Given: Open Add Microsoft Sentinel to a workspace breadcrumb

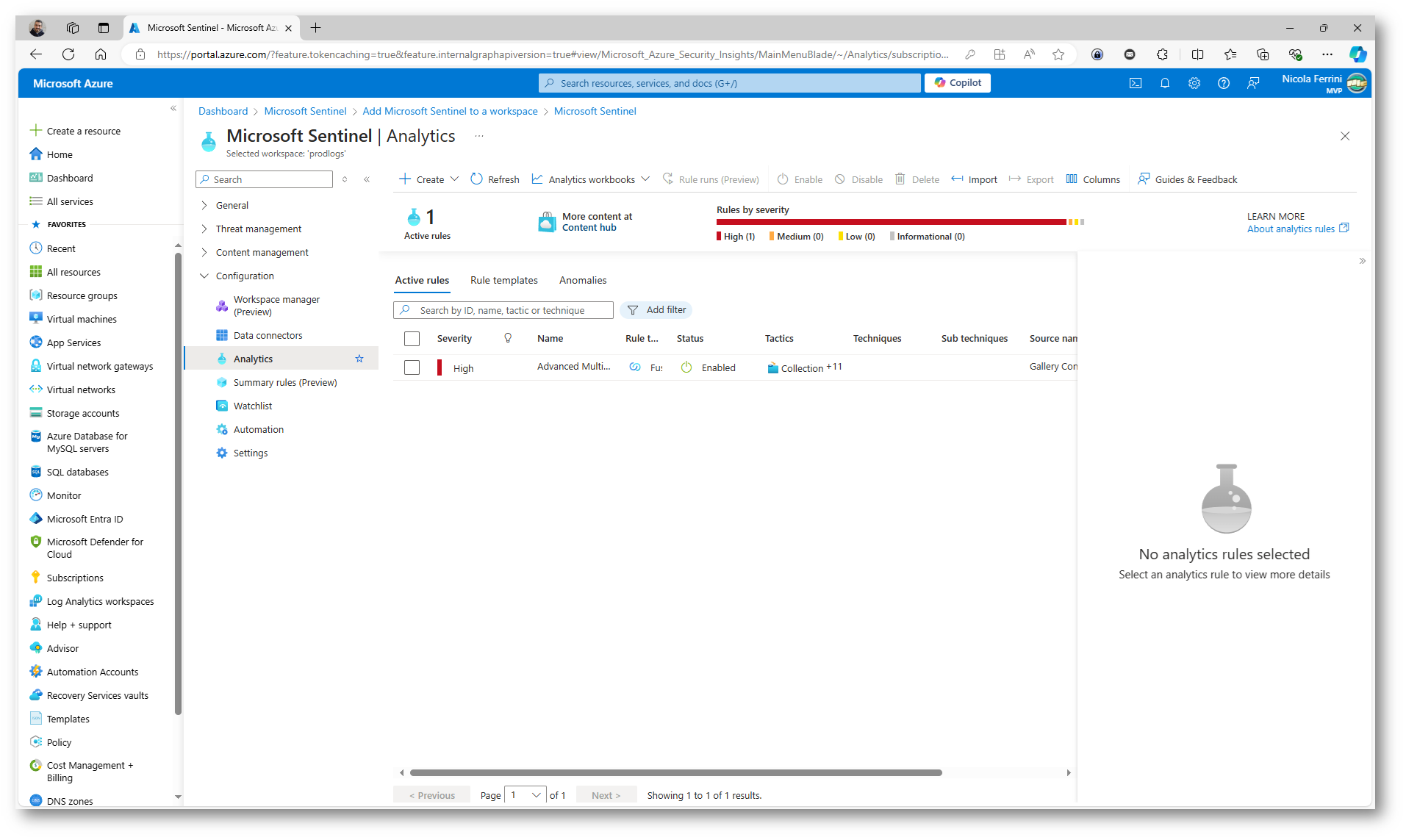Looking at the screenshot, I should (450, 111).
